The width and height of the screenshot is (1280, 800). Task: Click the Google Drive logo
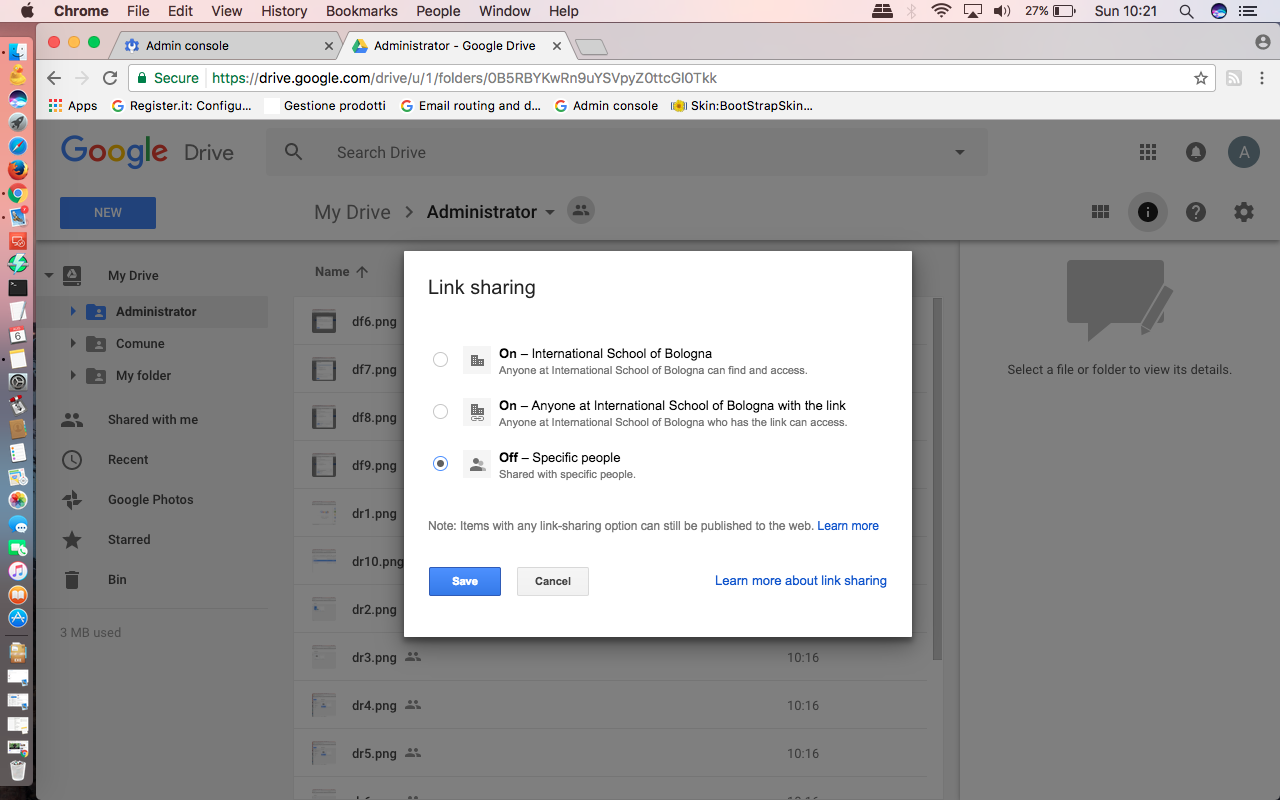click(x=147, y=152)
